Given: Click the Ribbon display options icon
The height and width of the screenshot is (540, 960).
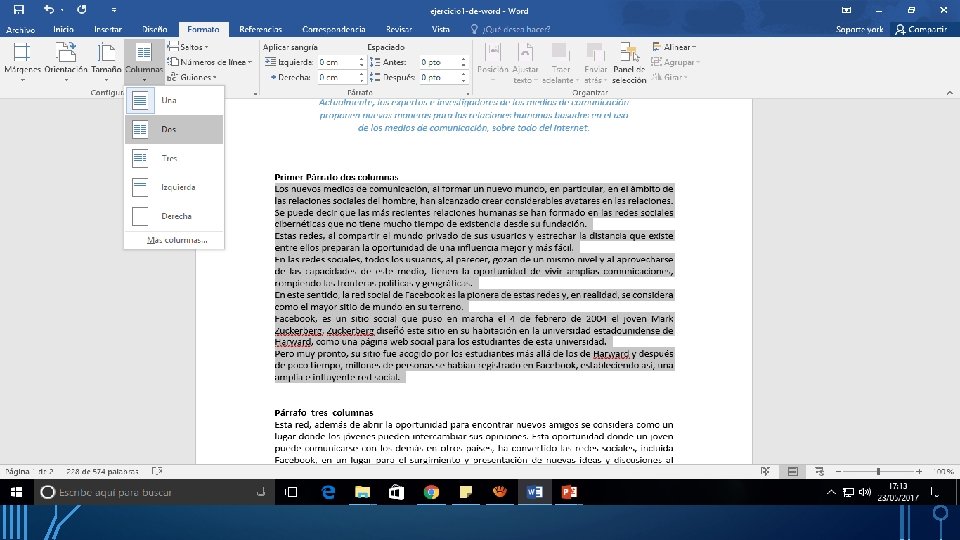Looking at the screenshot, I should point(846,10).
